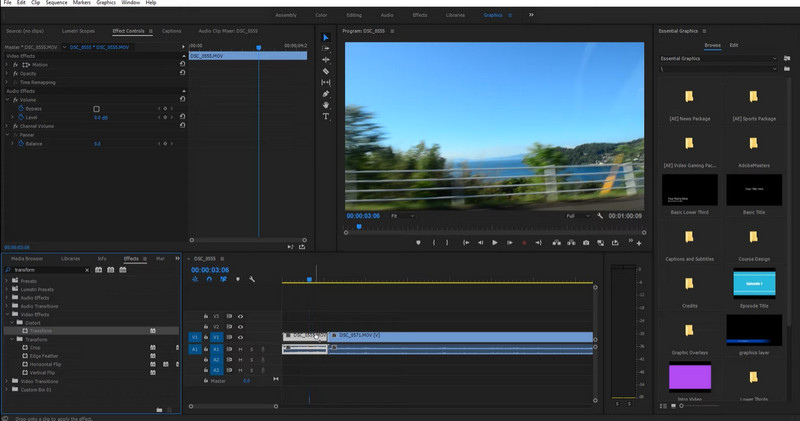Open the Program Monitor button editor plus

pyautogui.click(x=639, y=243)
